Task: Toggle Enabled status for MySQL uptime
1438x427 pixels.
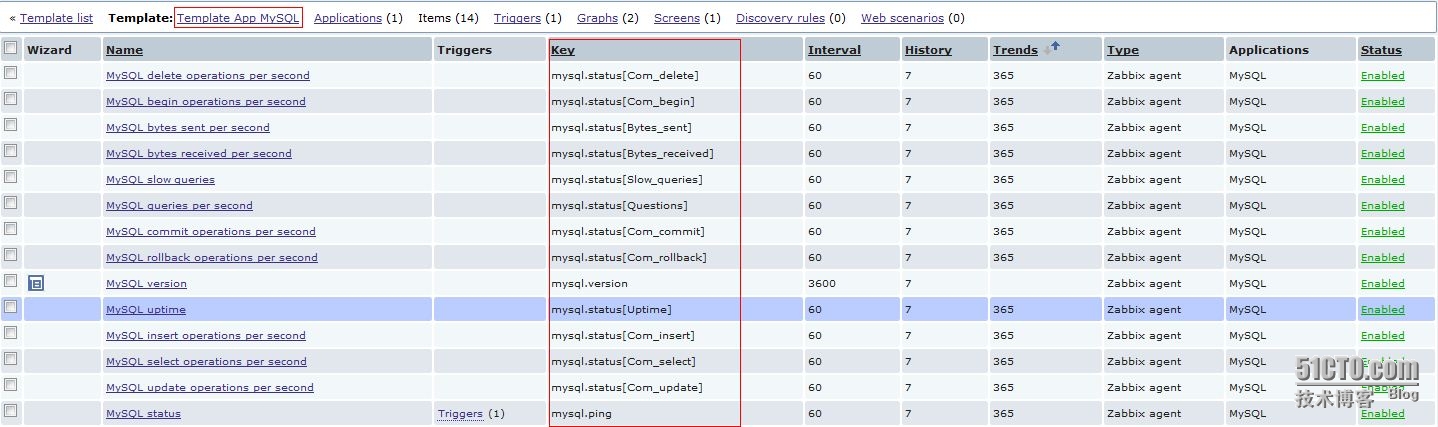Action: pos(1382,310)
